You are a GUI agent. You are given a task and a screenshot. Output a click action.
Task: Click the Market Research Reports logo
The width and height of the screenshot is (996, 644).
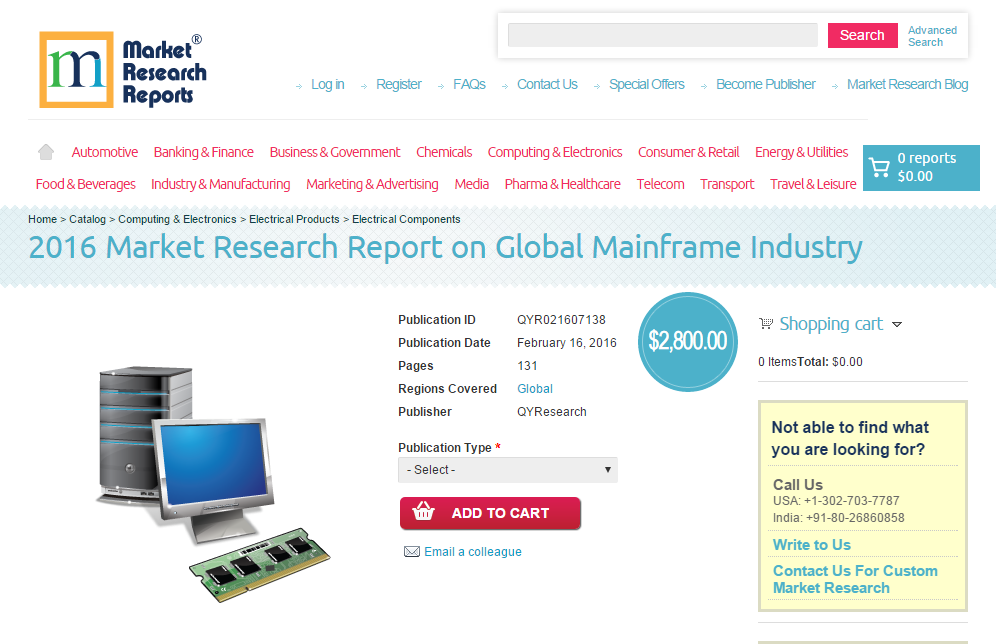point(123,70)
